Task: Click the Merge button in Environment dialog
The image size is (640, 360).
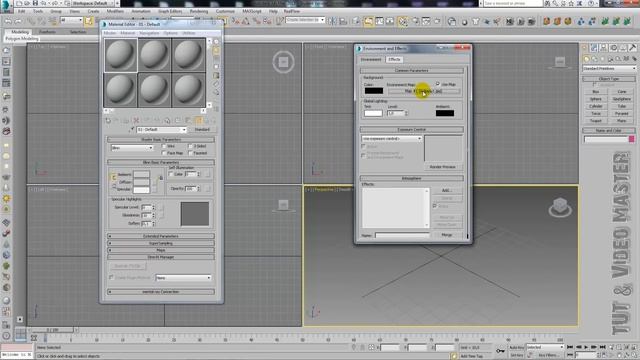Action: point(447,235)
